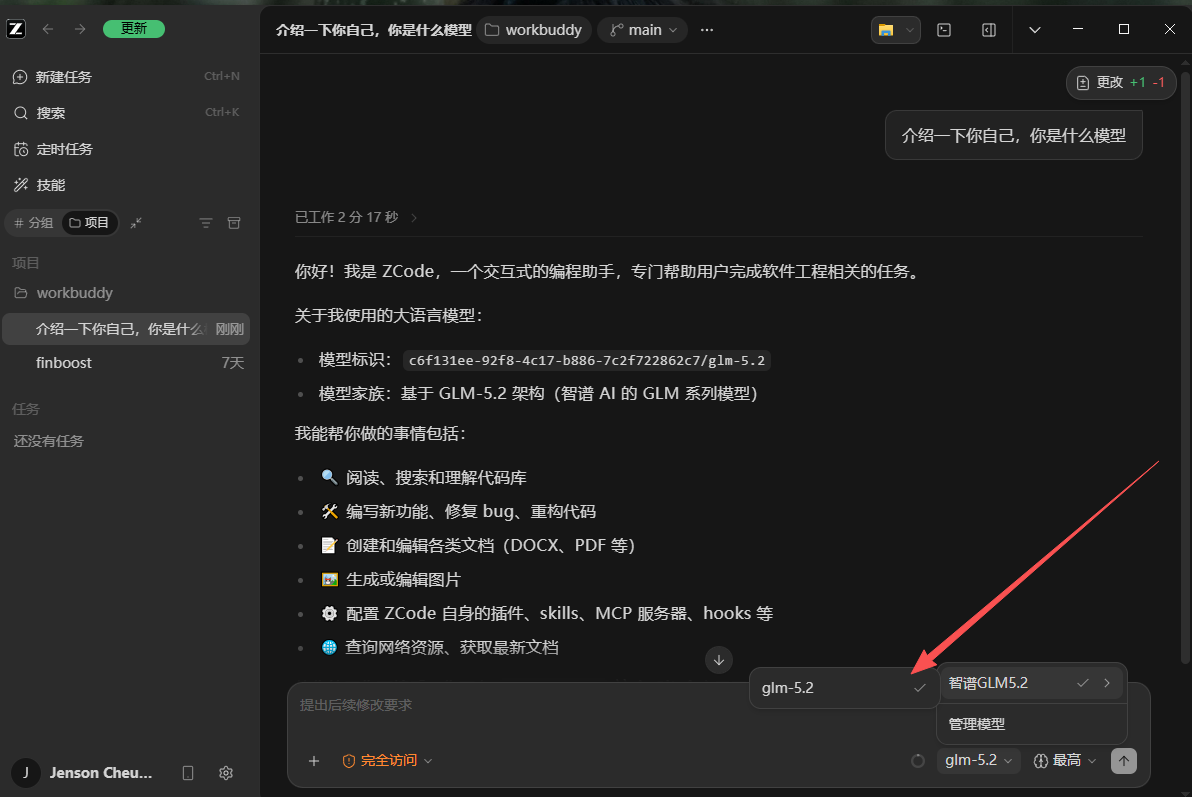Expand the 智谱GLM5.2 submenu arrow
Image resolution: width=1192 pixels, height=797 pixels.
(1108, 683)
